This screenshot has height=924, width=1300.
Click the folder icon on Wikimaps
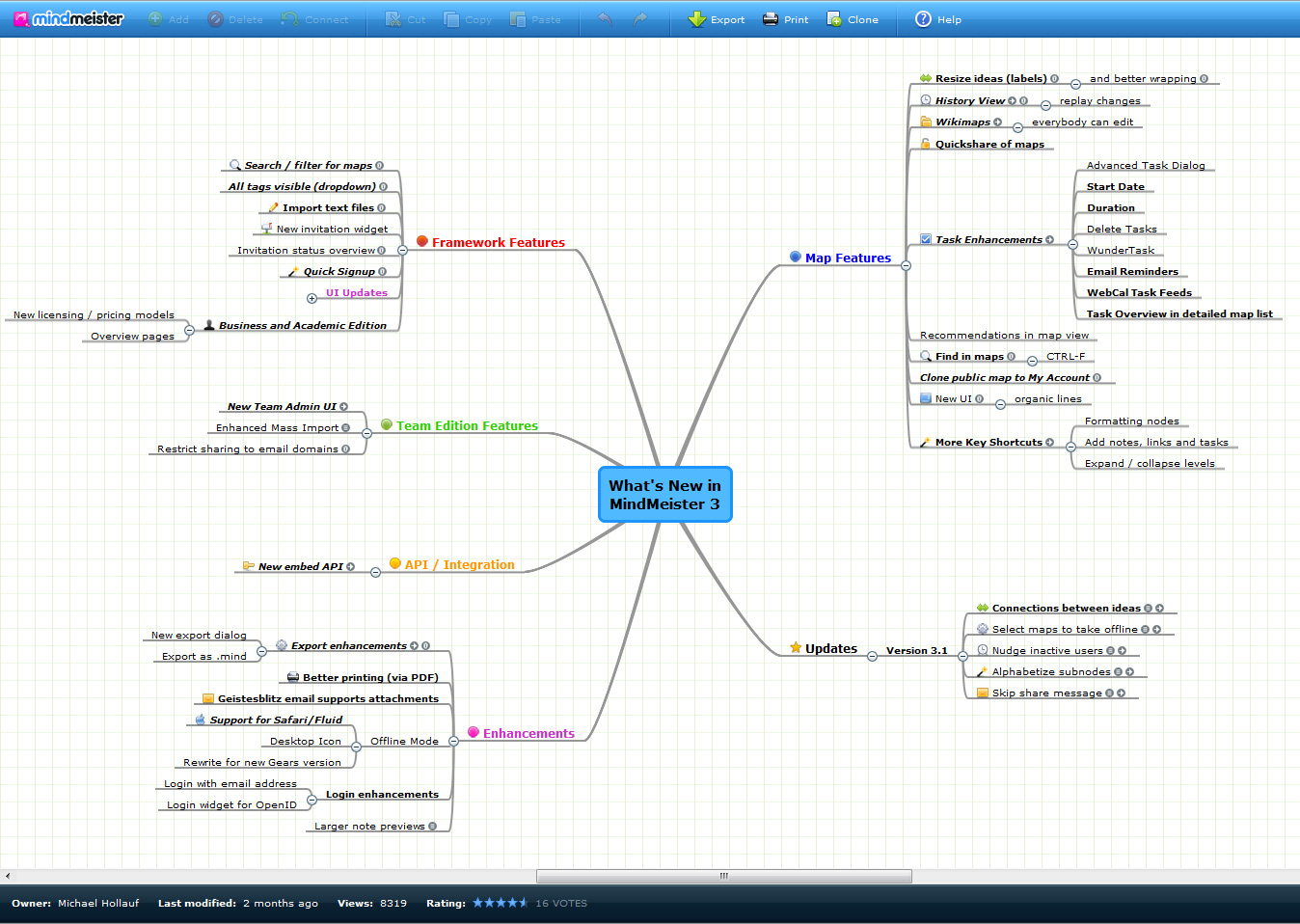(x=926, y=122)
